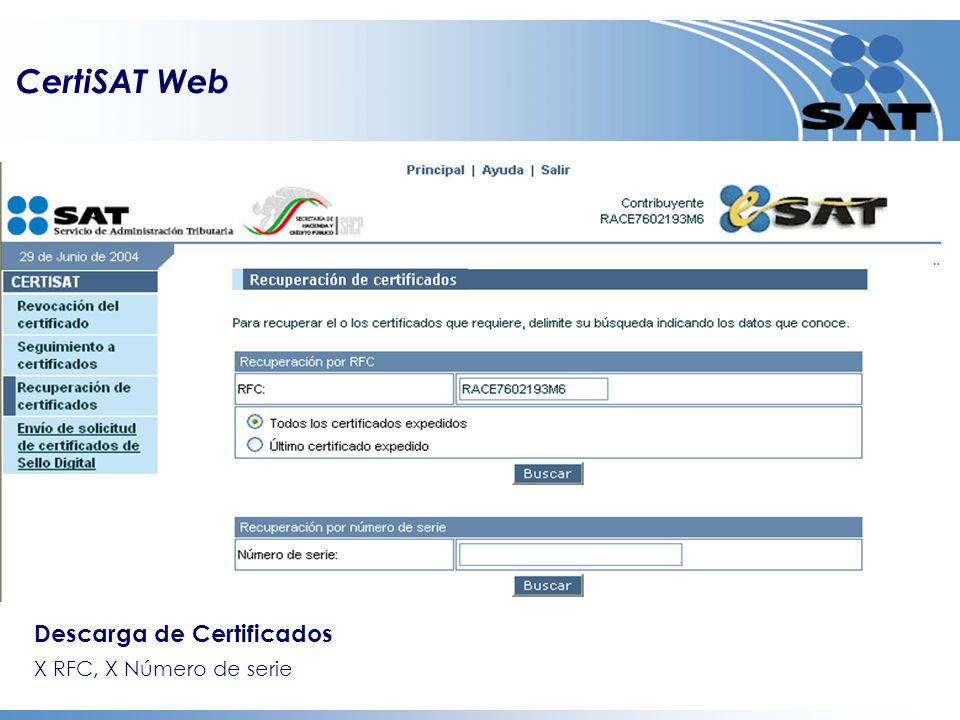Click the SHCP Hacienda emblem logo
Image resolution: width=960 pixels, height=720 pixels.
304,212
